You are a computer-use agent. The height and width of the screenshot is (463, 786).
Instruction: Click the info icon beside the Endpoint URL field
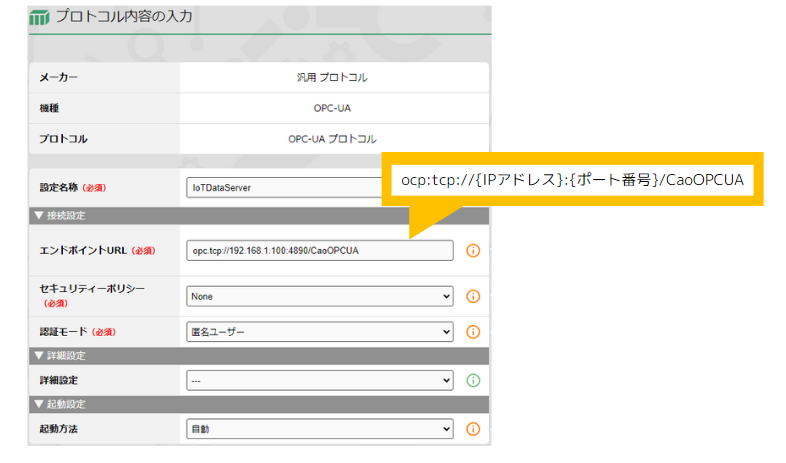click(473, 250)
